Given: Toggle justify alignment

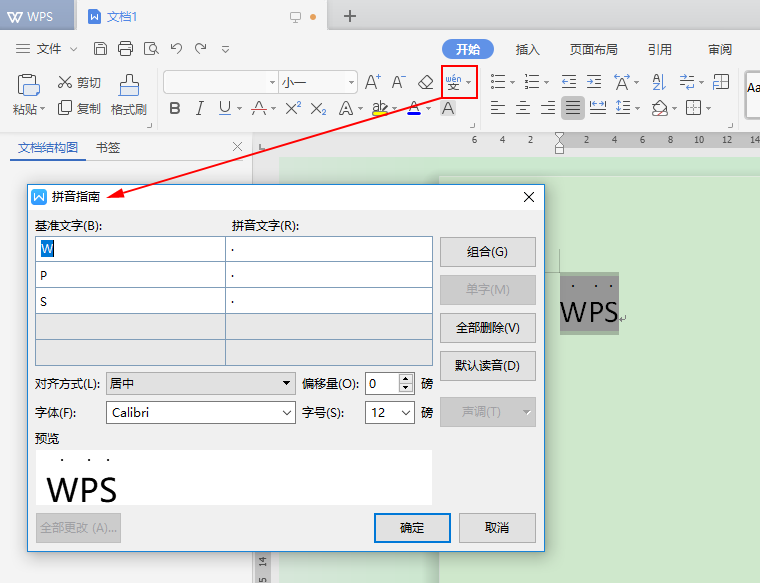Looking at the screenshot, I should [573, 108].
